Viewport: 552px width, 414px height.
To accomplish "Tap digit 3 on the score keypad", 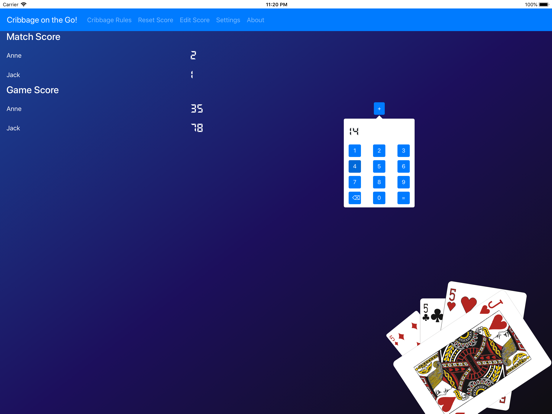I will tap(403, 151).
